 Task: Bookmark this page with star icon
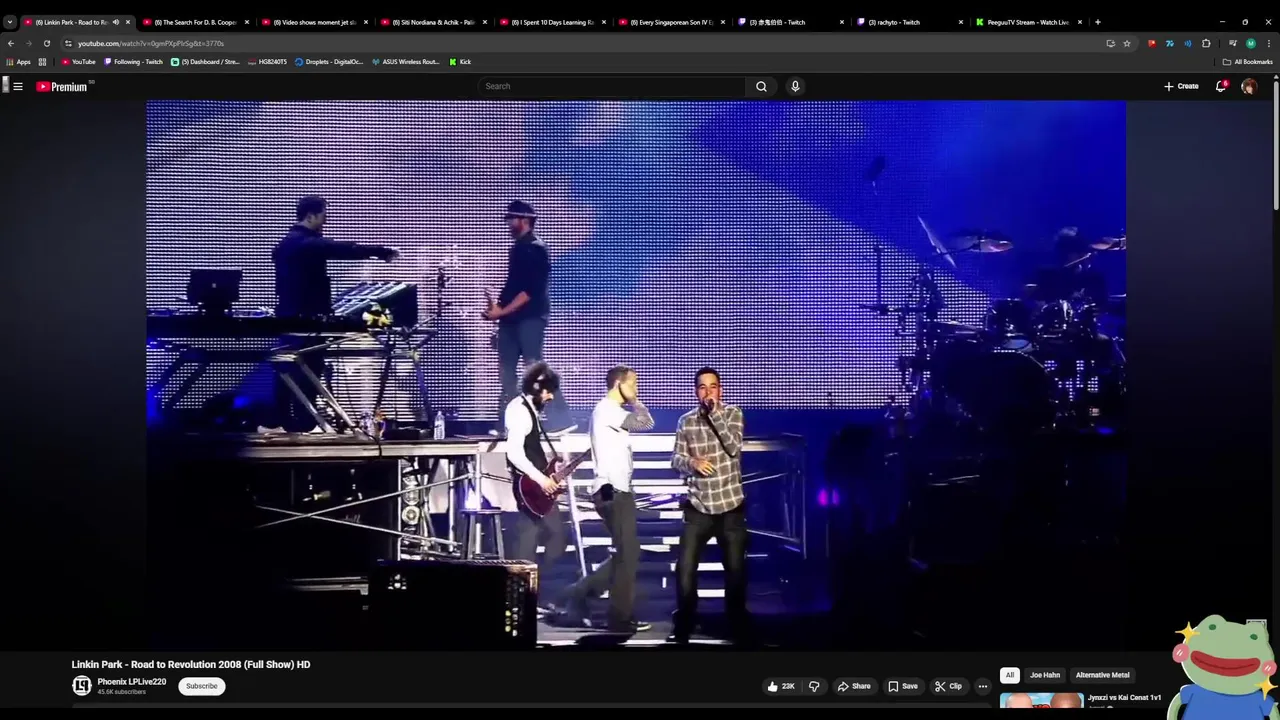pyautogui.click(x=1126, y=43)
